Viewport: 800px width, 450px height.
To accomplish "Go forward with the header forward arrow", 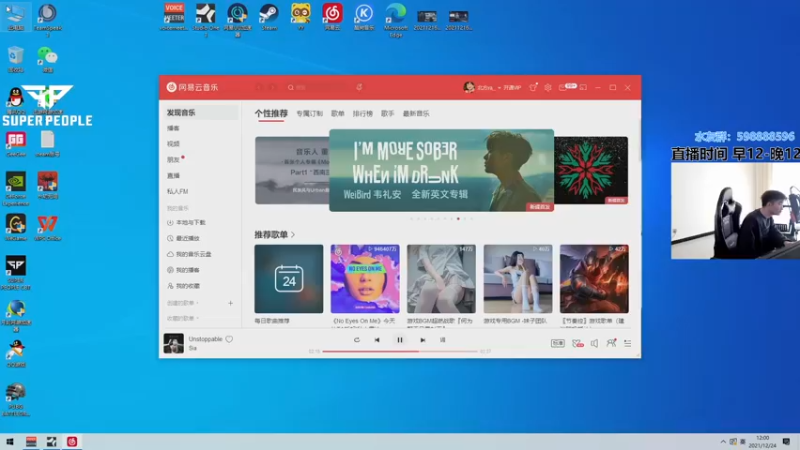I will [272, 87].
